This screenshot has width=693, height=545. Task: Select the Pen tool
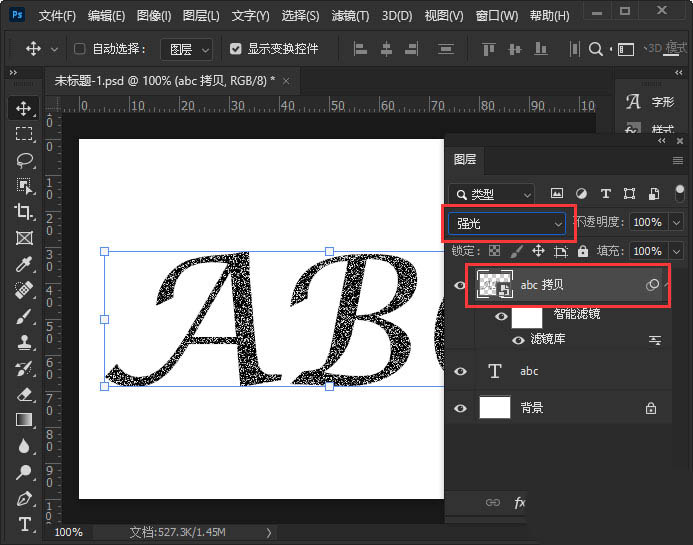[24, 499]
